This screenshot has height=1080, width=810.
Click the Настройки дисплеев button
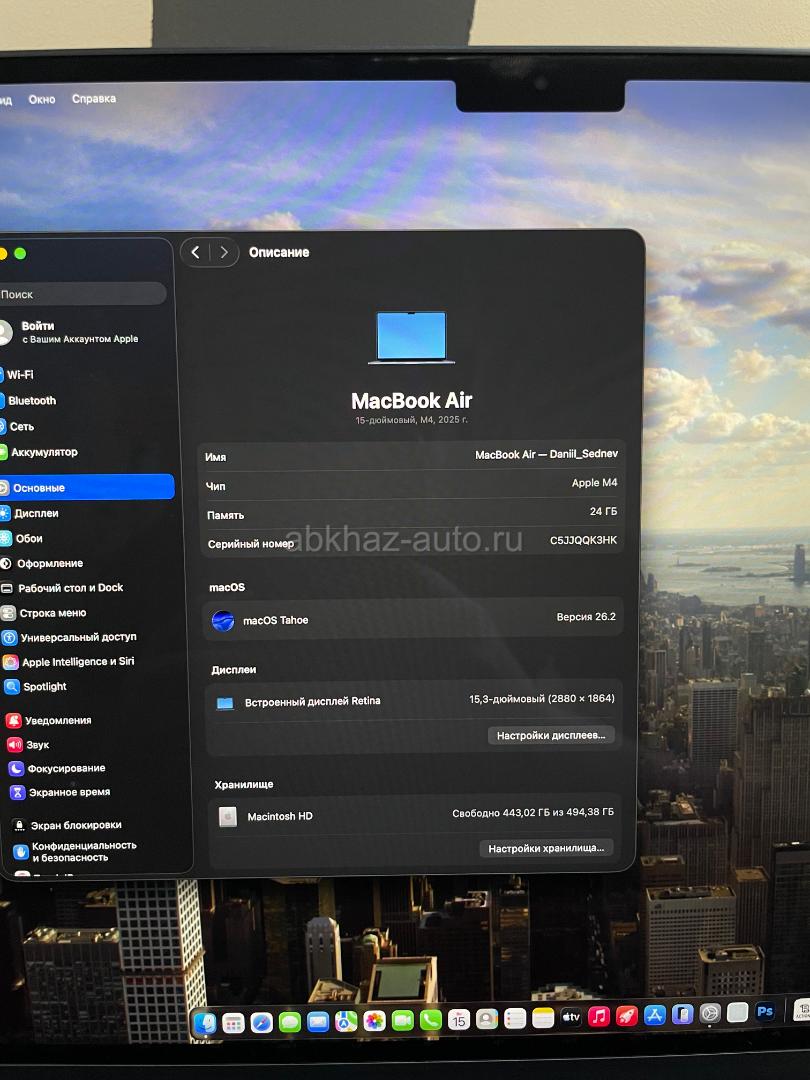[x=551, y=735]
